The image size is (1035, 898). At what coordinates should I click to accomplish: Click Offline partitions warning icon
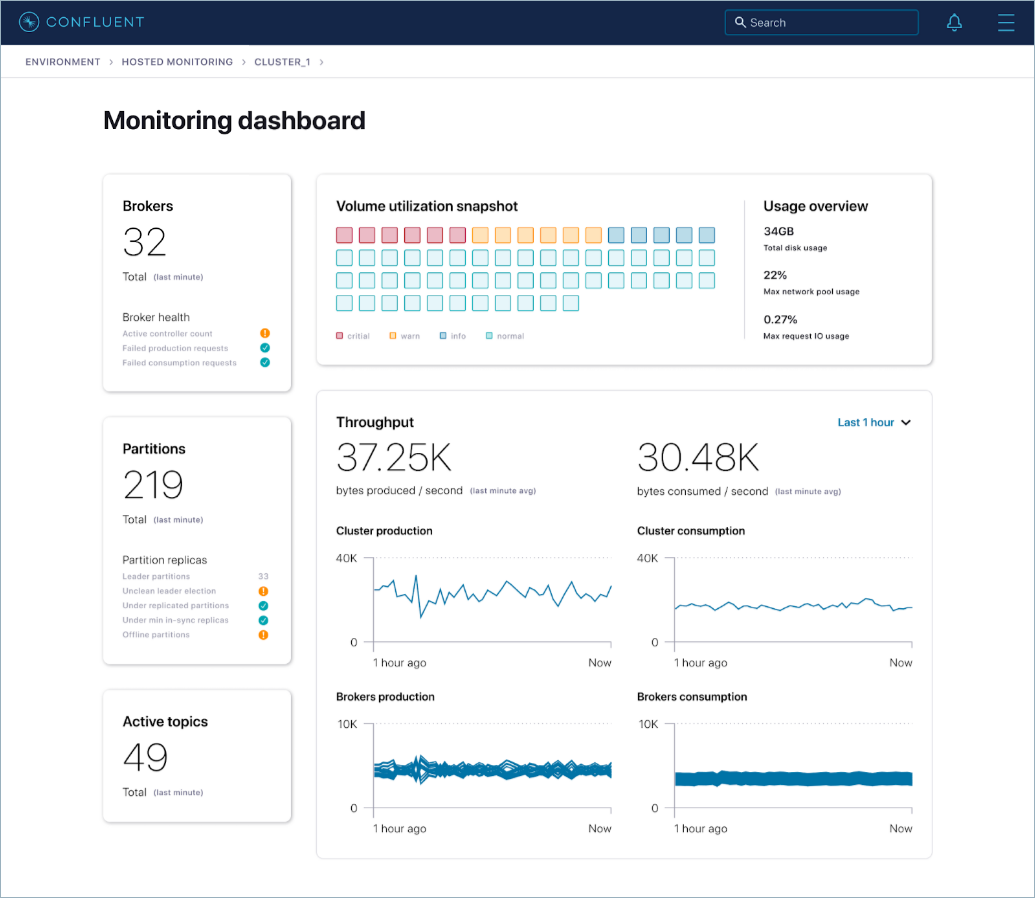[264, 635]
